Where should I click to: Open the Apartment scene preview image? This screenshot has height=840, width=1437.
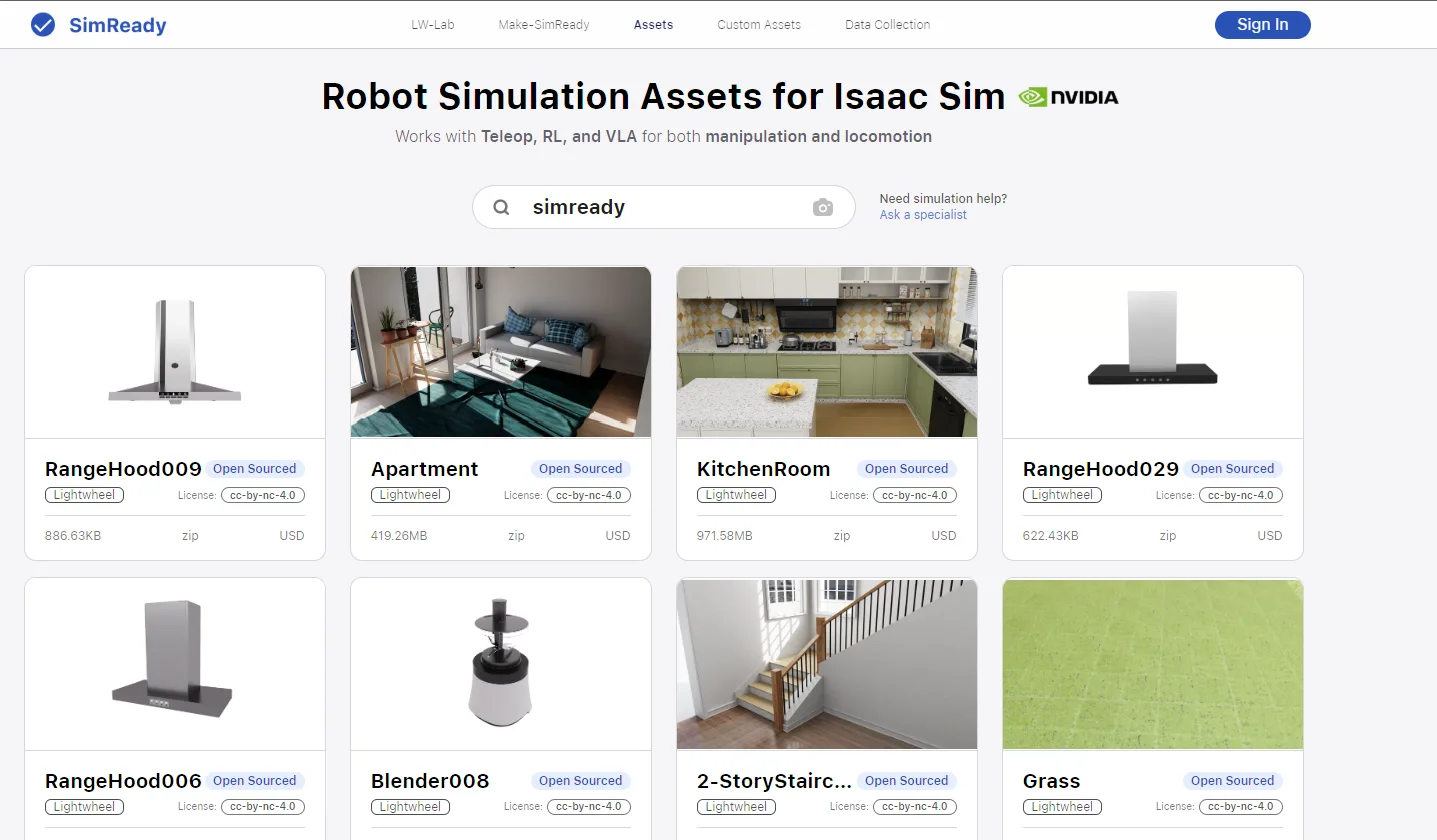point(501,352)
